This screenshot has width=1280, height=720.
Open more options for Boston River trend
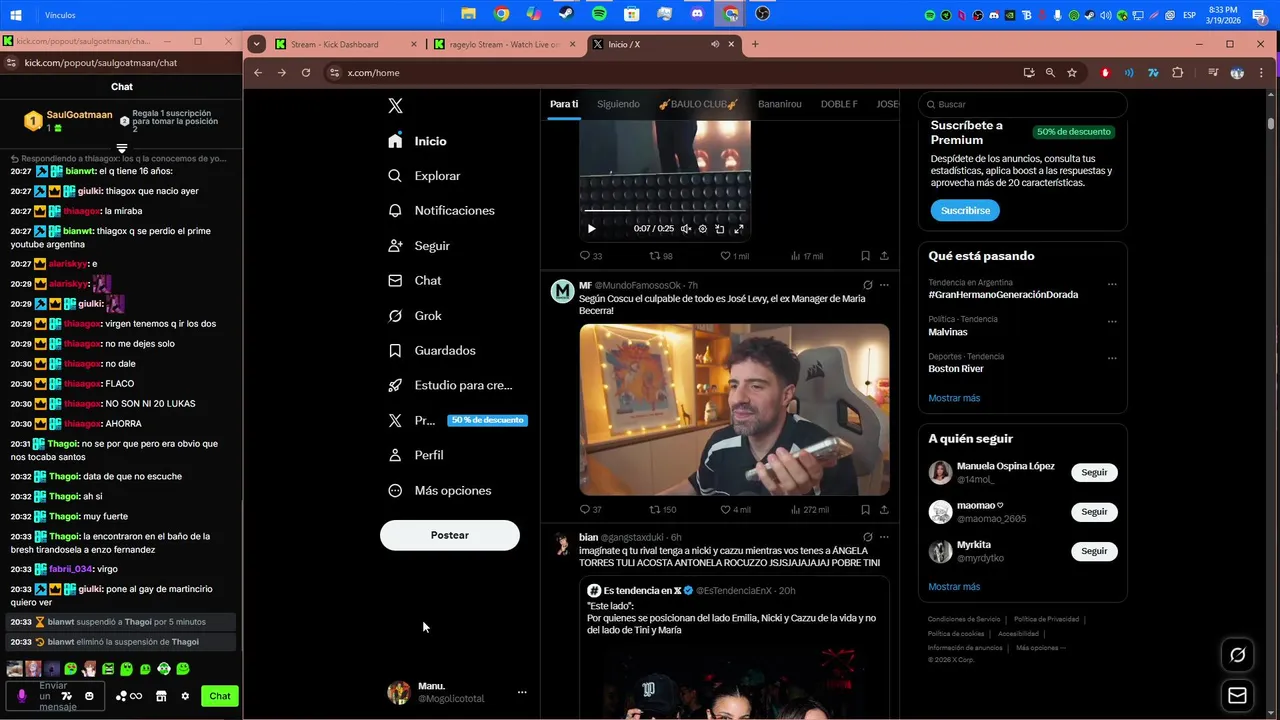[x=1111, y=358]
